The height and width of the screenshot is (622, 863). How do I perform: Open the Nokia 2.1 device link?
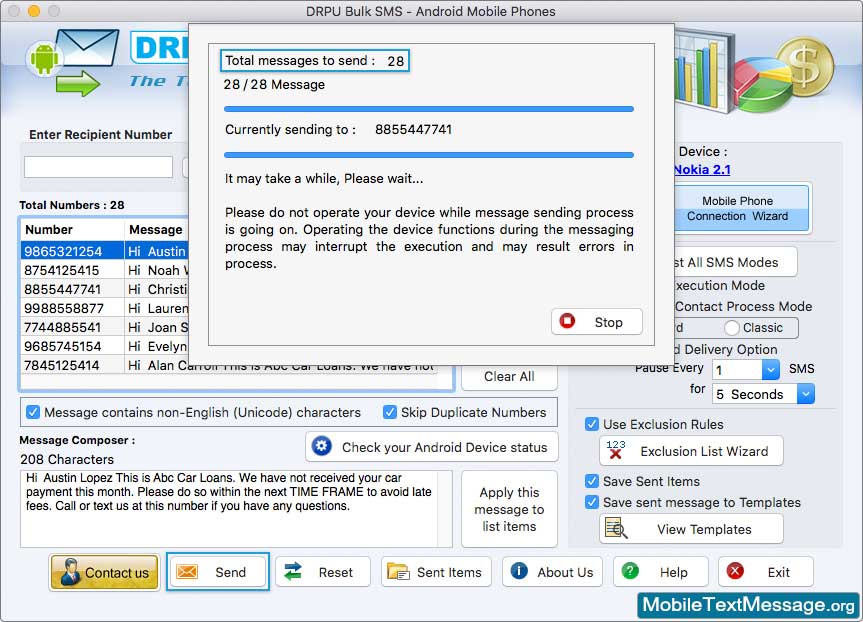[702, 170]
